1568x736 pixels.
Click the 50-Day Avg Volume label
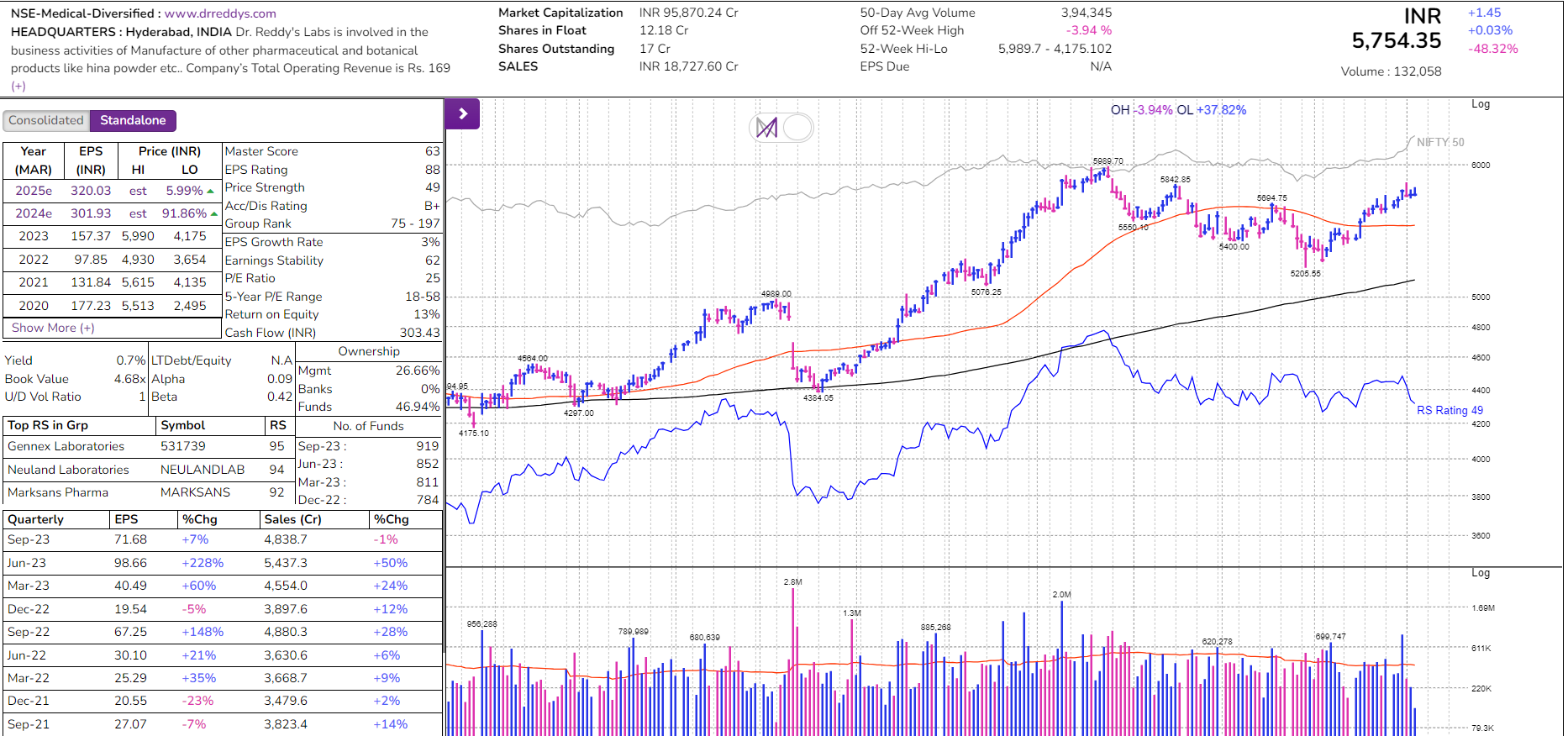(918, 13)
